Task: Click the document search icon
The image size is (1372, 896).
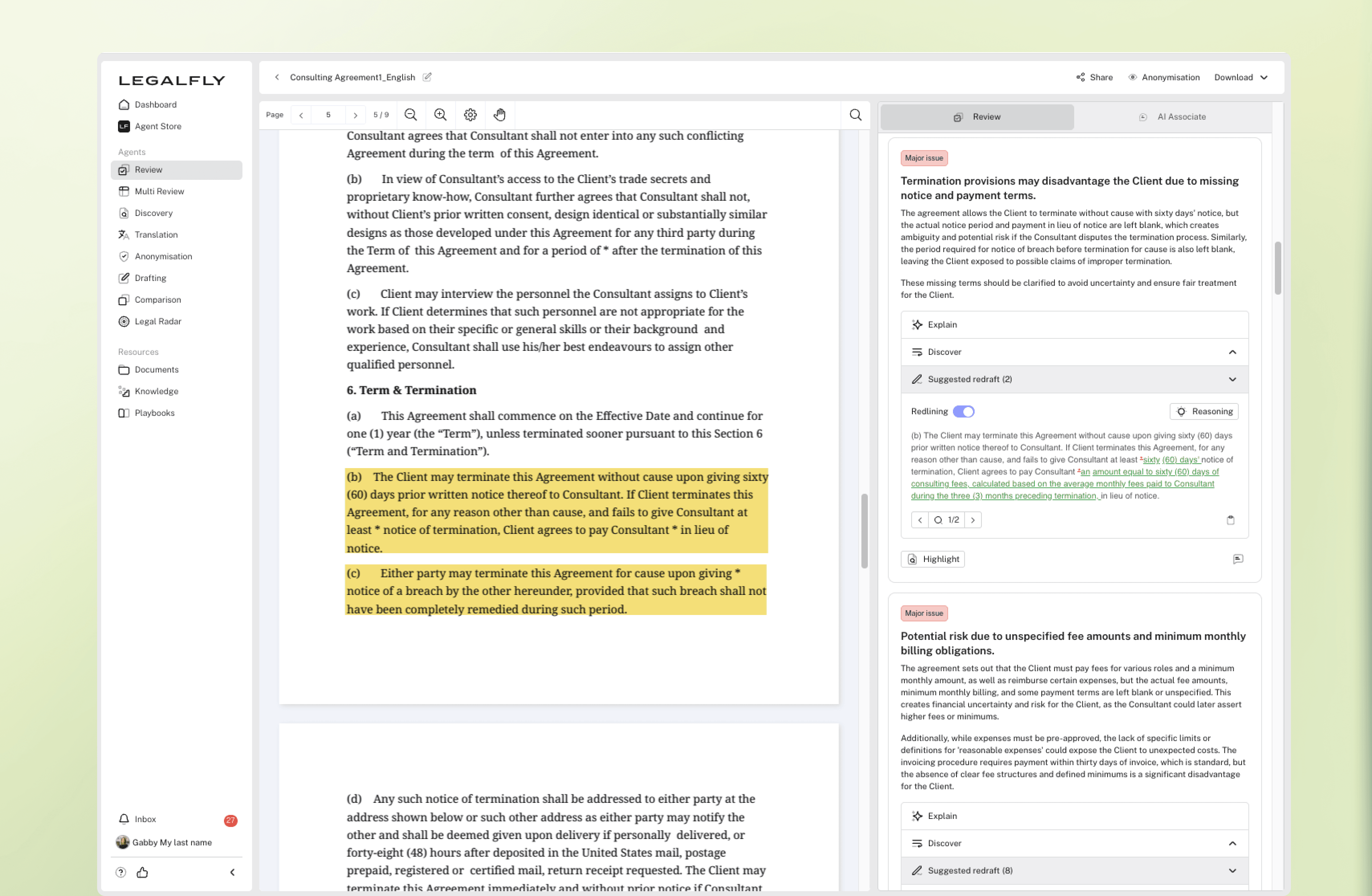Action: tap(856, 115)
